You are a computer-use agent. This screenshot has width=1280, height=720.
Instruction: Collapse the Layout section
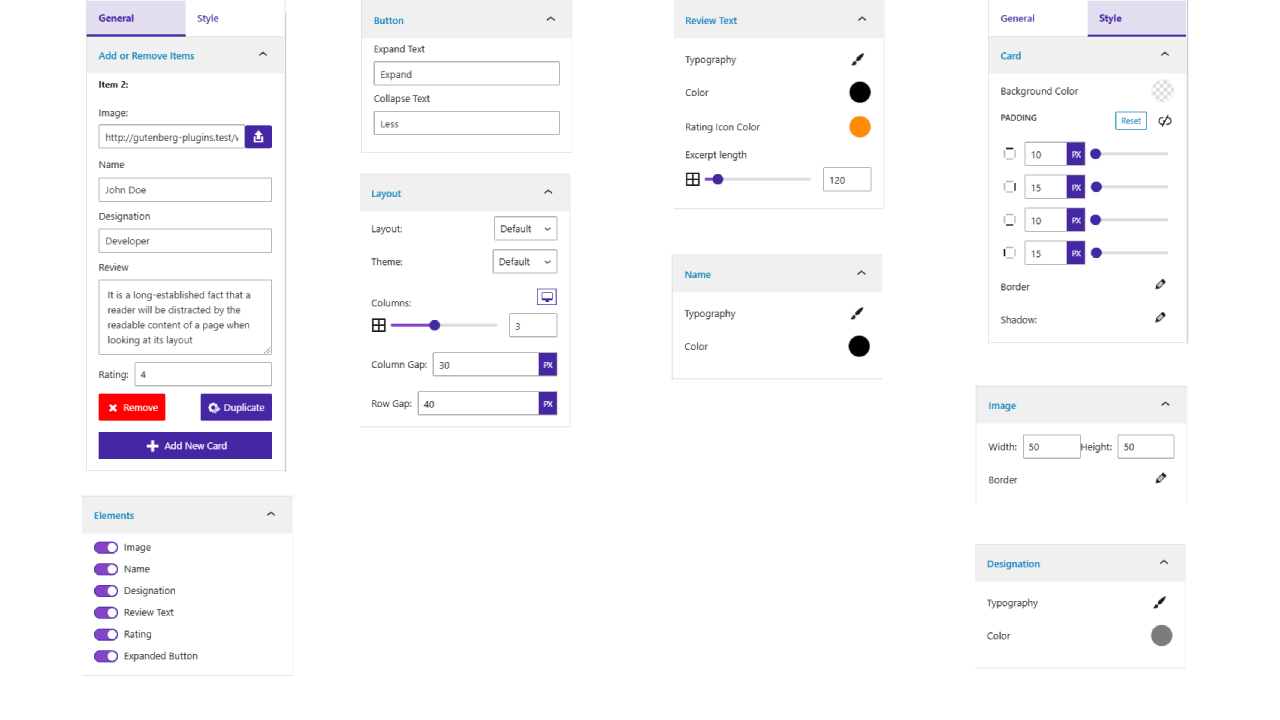(548, 192)
